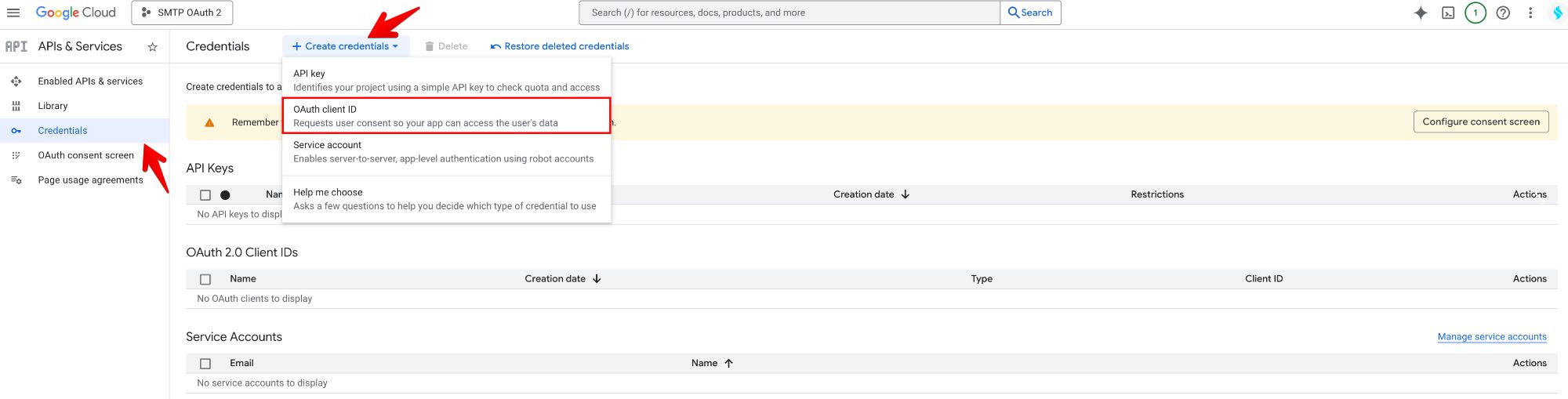The width and height of the screenshot is (1568, 399).
Task: Open Manage service accounts link
Action: [x=1491, y=337]
